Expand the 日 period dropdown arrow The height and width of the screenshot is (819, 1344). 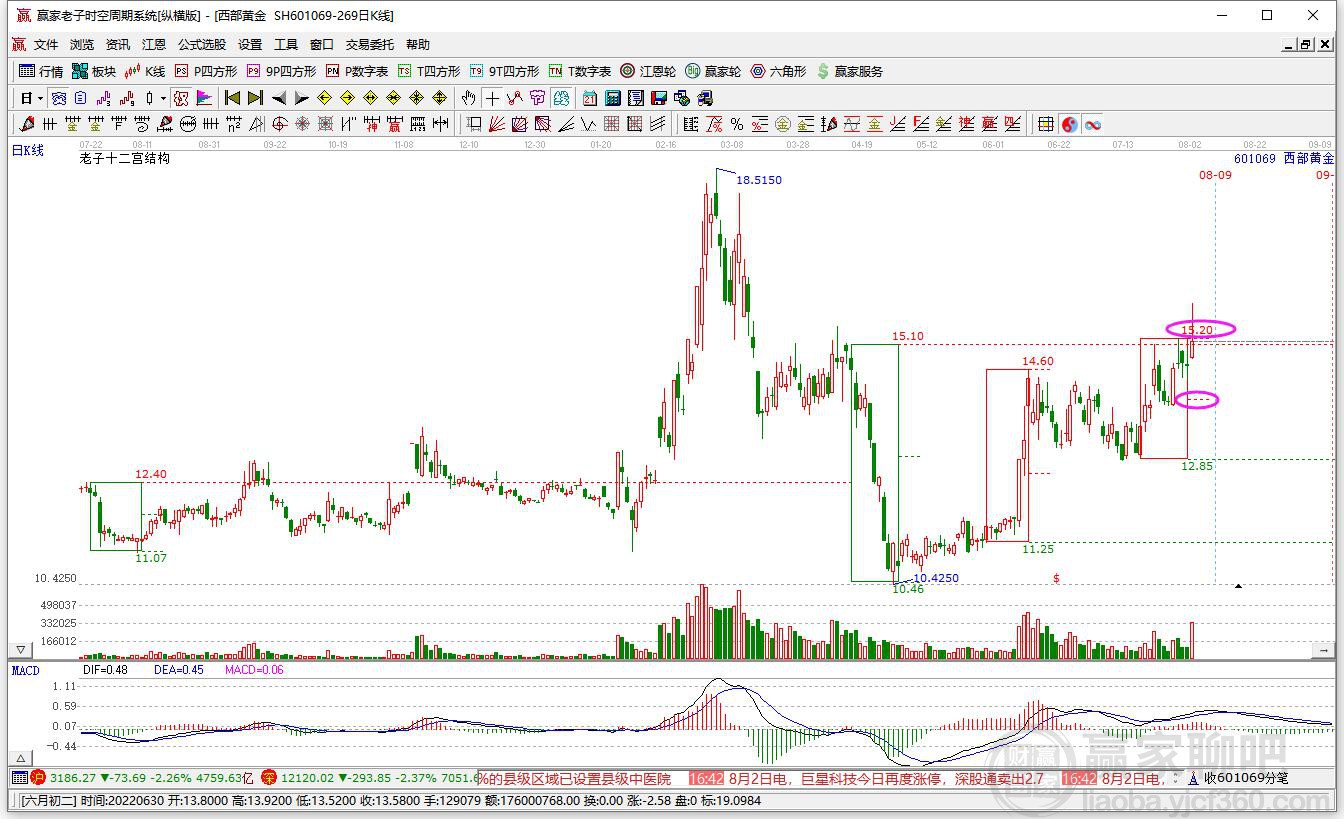click(40, 98)
